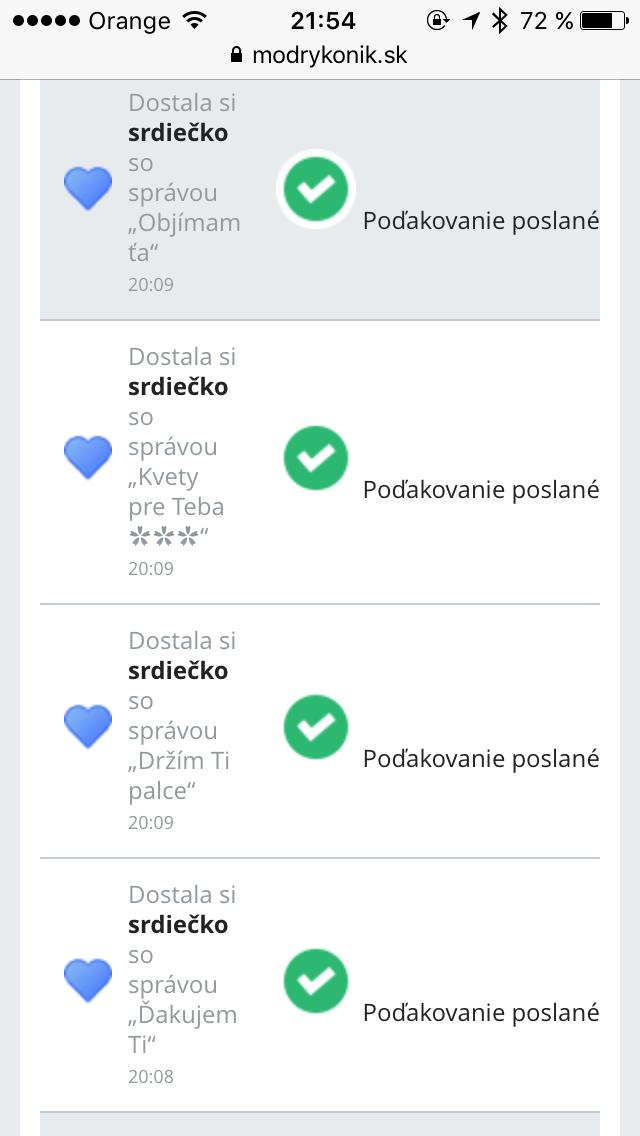Tap „Poďakovanie poslané“ in „Objímam ťa“ row
The width and height of the screenshot is (640, 1136).
pos(481,221)
